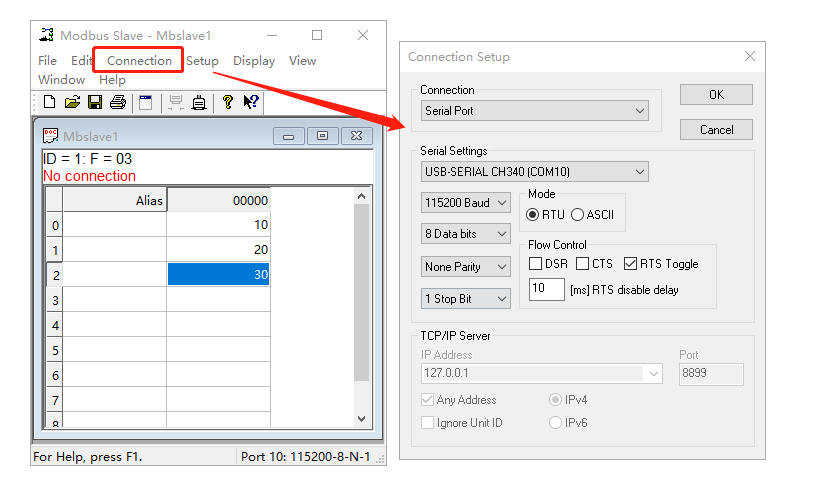
Task: Open the USB-SERIAL CH340 (COM10) port dropdown
Action: coord(535,172)
